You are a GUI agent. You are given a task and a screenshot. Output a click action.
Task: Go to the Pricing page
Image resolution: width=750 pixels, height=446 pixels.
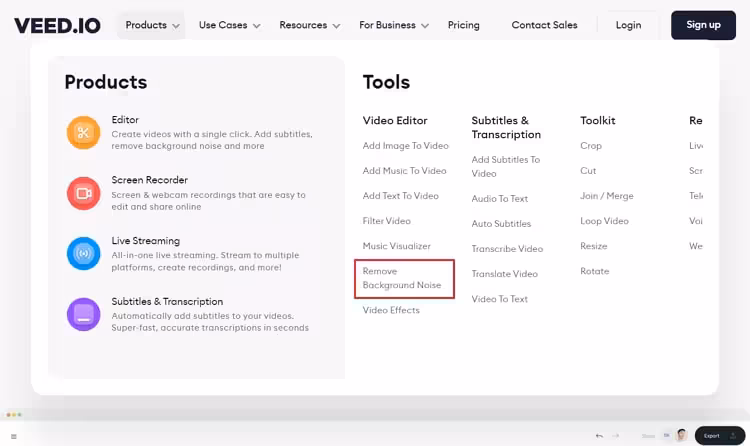[464, 25]
